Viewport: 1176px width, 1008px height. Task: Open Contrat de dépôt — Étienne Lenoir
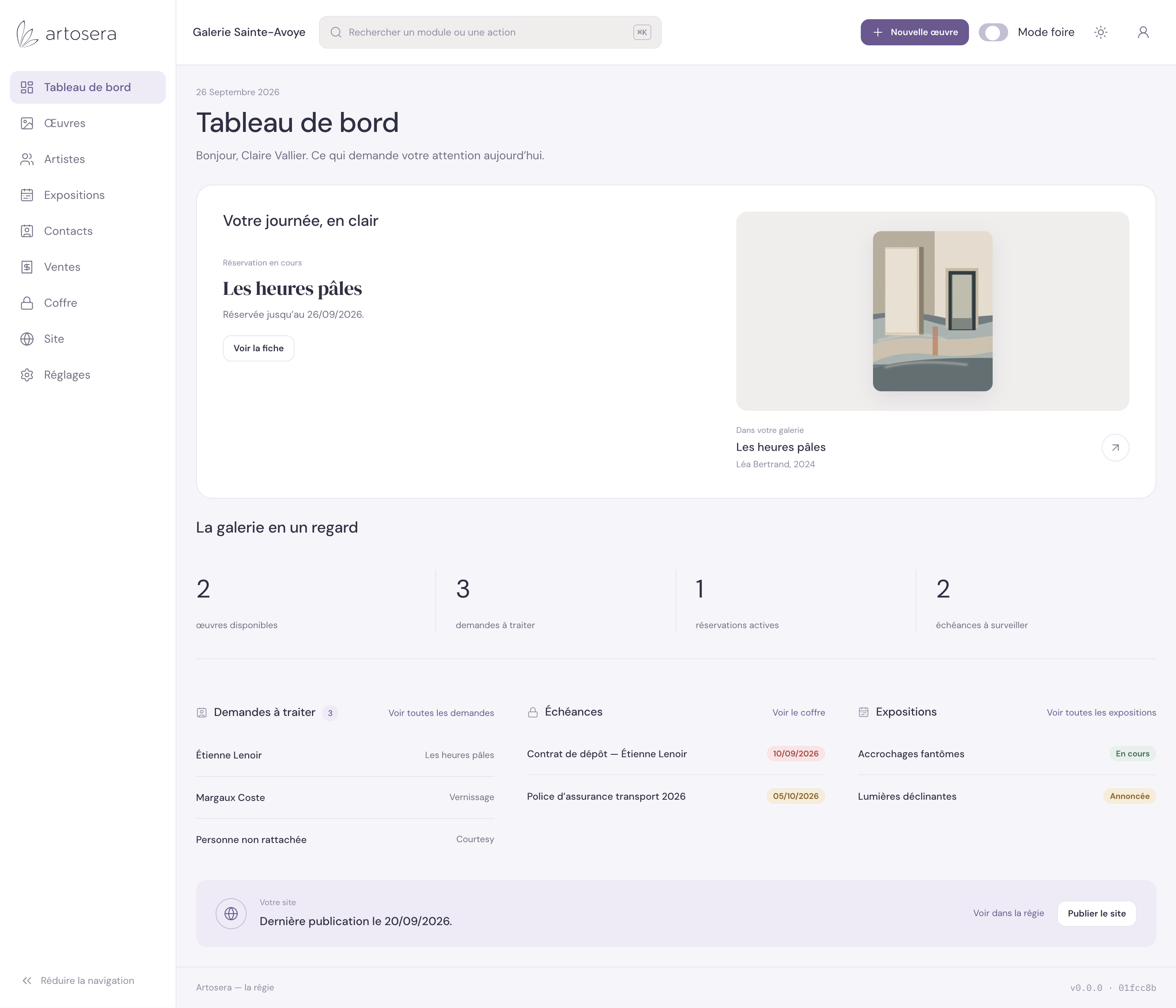click(x=676, y=754)
